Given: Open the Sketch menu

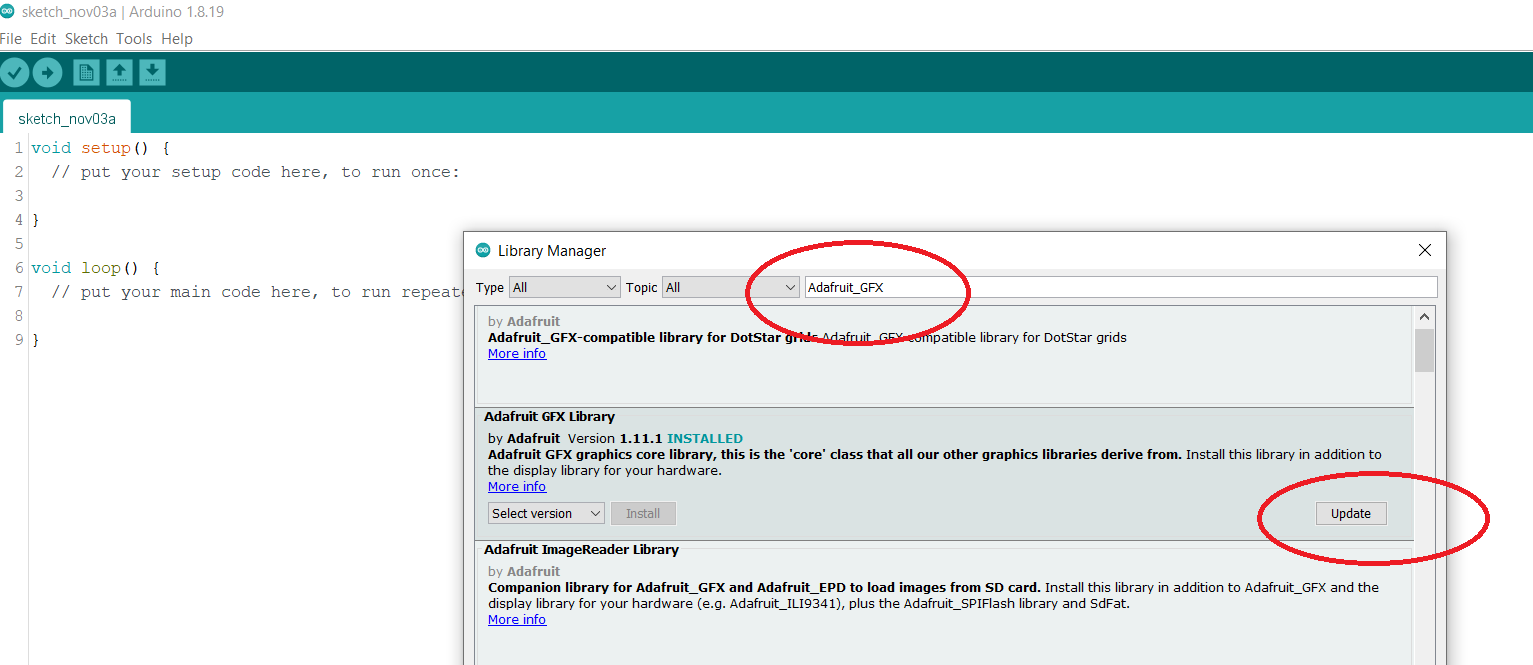Looking at the screenshot, I should coord(86,38).
